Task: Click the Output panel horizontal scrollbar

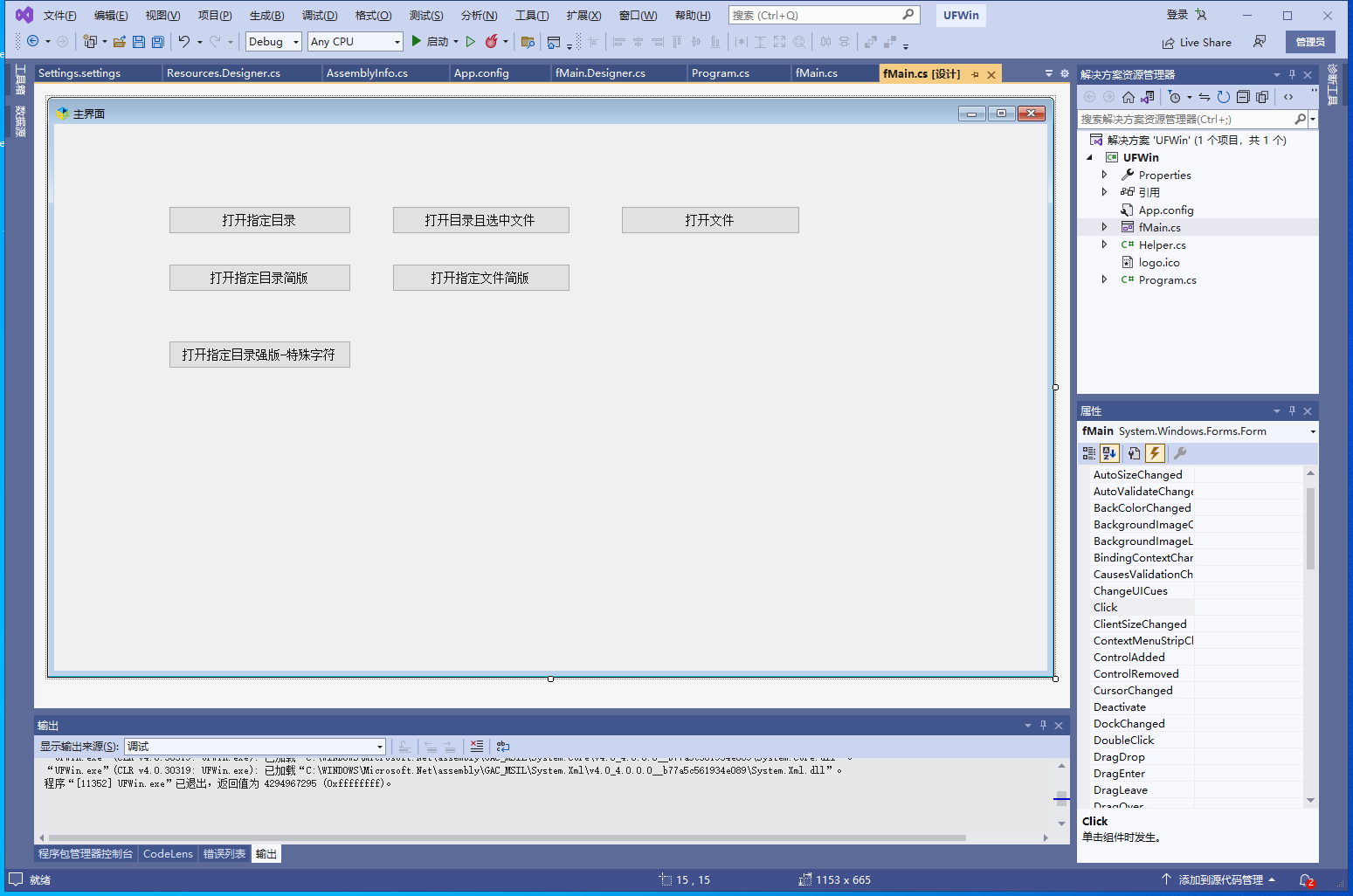Action: point(507,838)
